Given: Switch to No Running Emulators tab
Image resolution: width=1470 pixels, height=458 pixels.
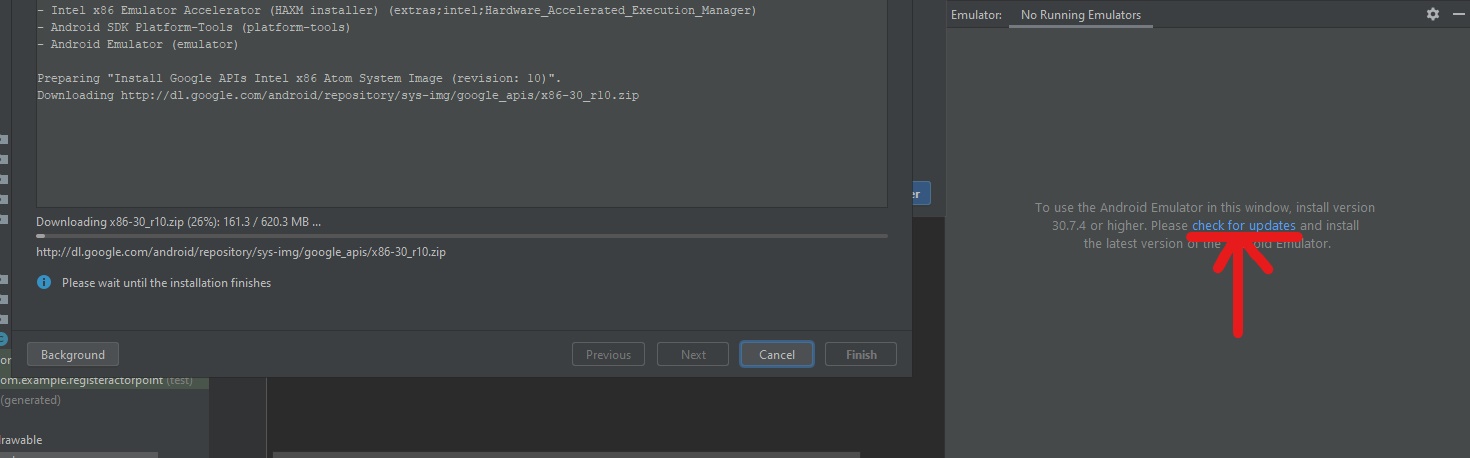Looking at the screenshot, I should pyautogui.click(x=1080, y=15).
